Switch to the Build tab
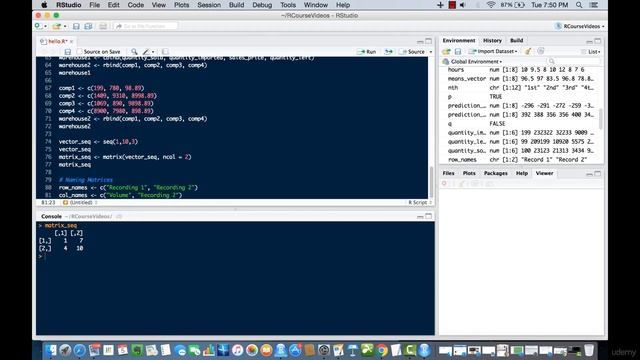The width and height of the screenshot is (640, 360). pos(516,40)
